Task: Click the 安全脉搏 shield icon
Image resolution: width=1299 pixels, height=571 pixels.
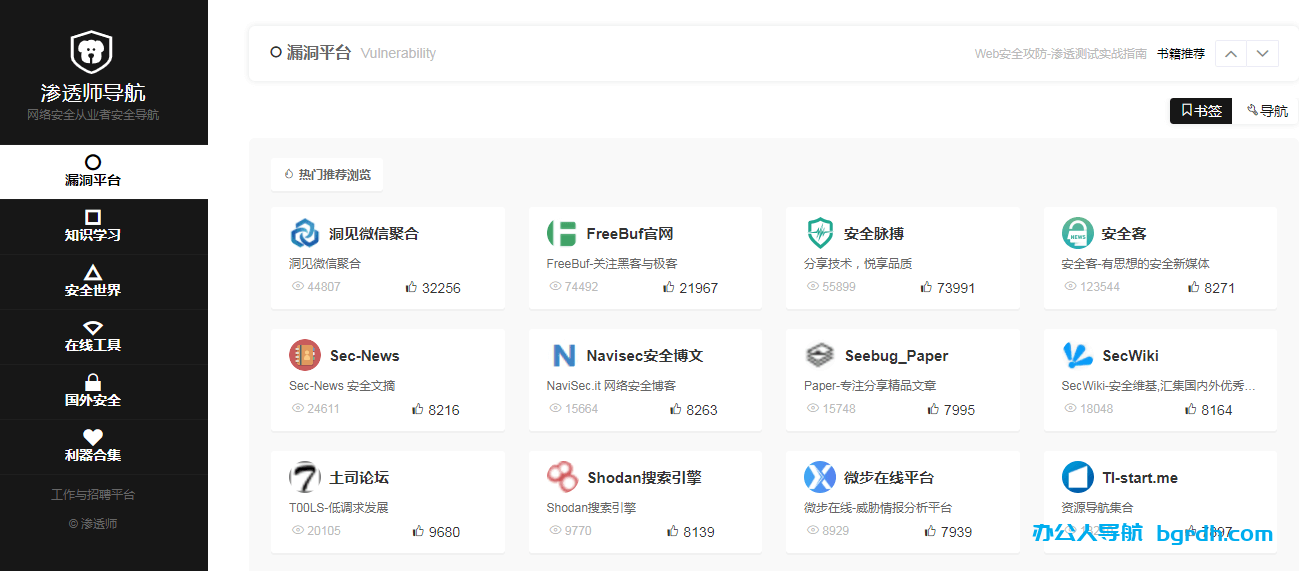Action: 819,233
